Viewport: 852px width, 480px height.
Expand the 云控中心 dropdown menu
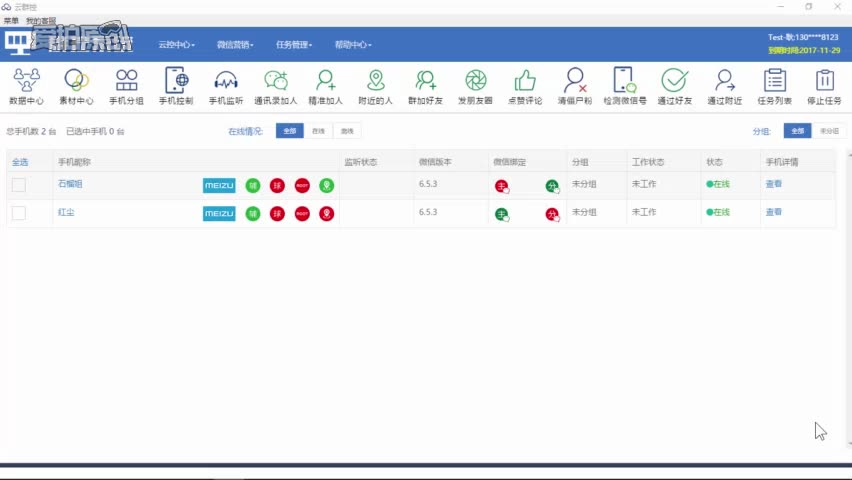177,45
